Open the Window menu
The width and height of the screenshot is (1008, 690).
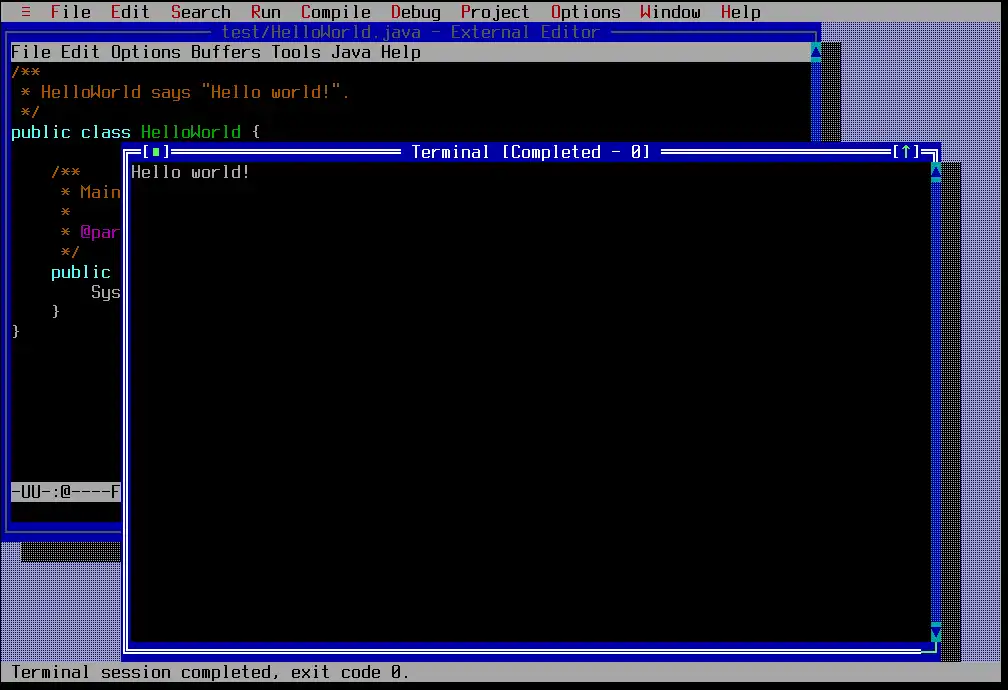coord(670,12)
